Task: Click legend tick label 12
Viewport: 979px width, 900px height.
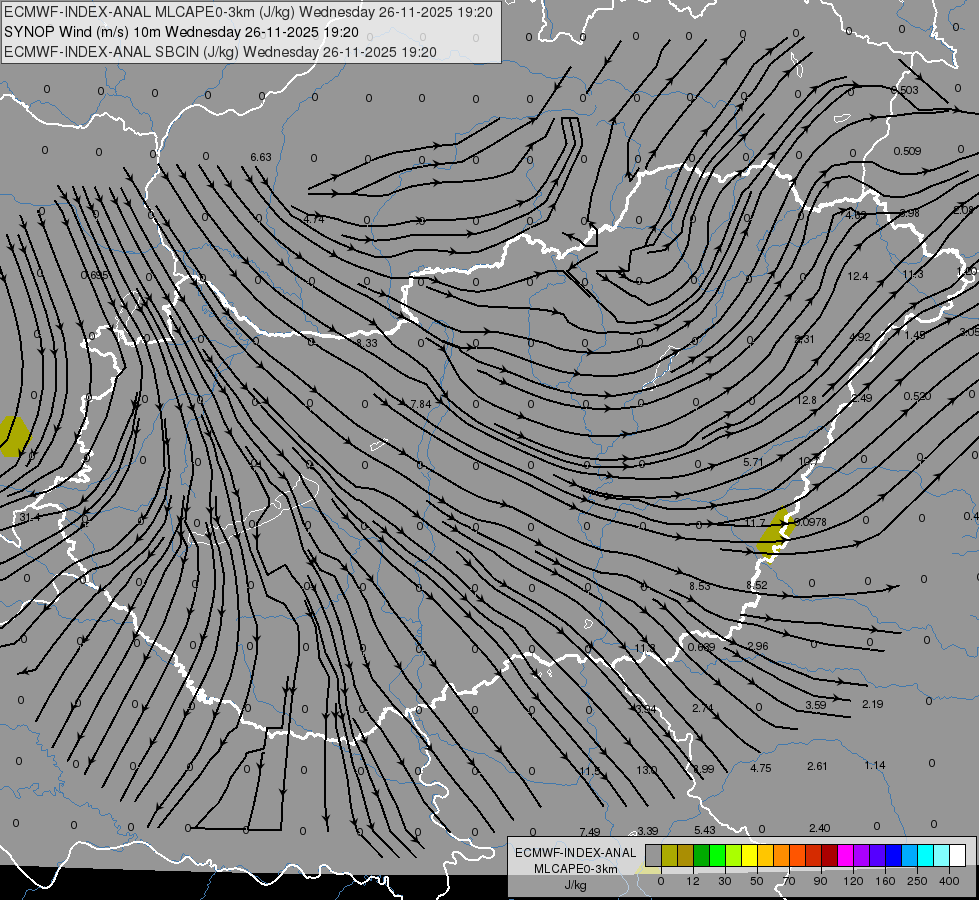Action: (x=692, y=881)
